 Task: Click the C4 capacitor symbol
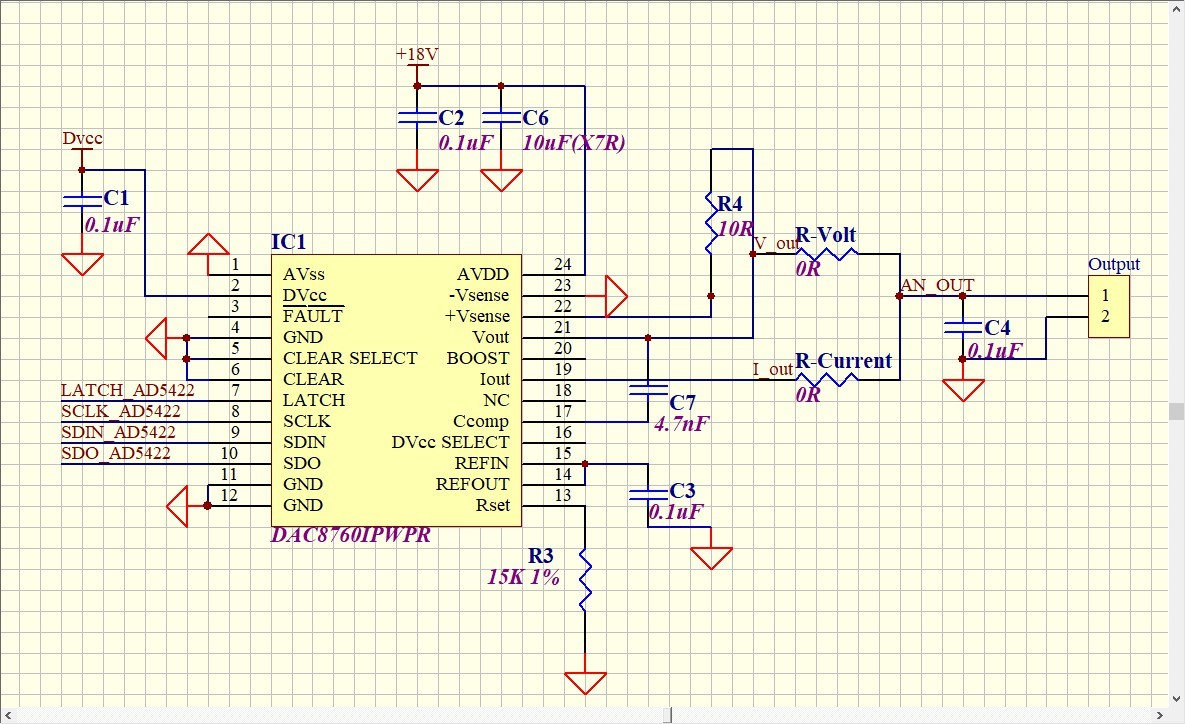coord(963,327)
